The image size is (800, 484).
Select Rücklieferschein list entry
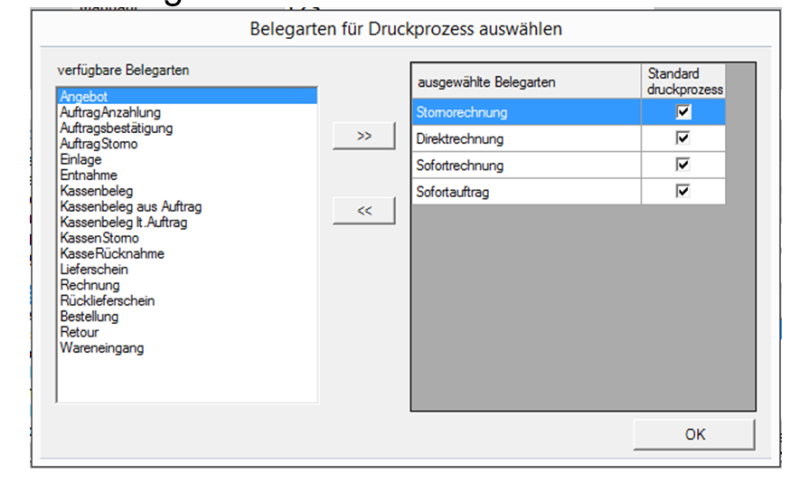tap(107, 300)
